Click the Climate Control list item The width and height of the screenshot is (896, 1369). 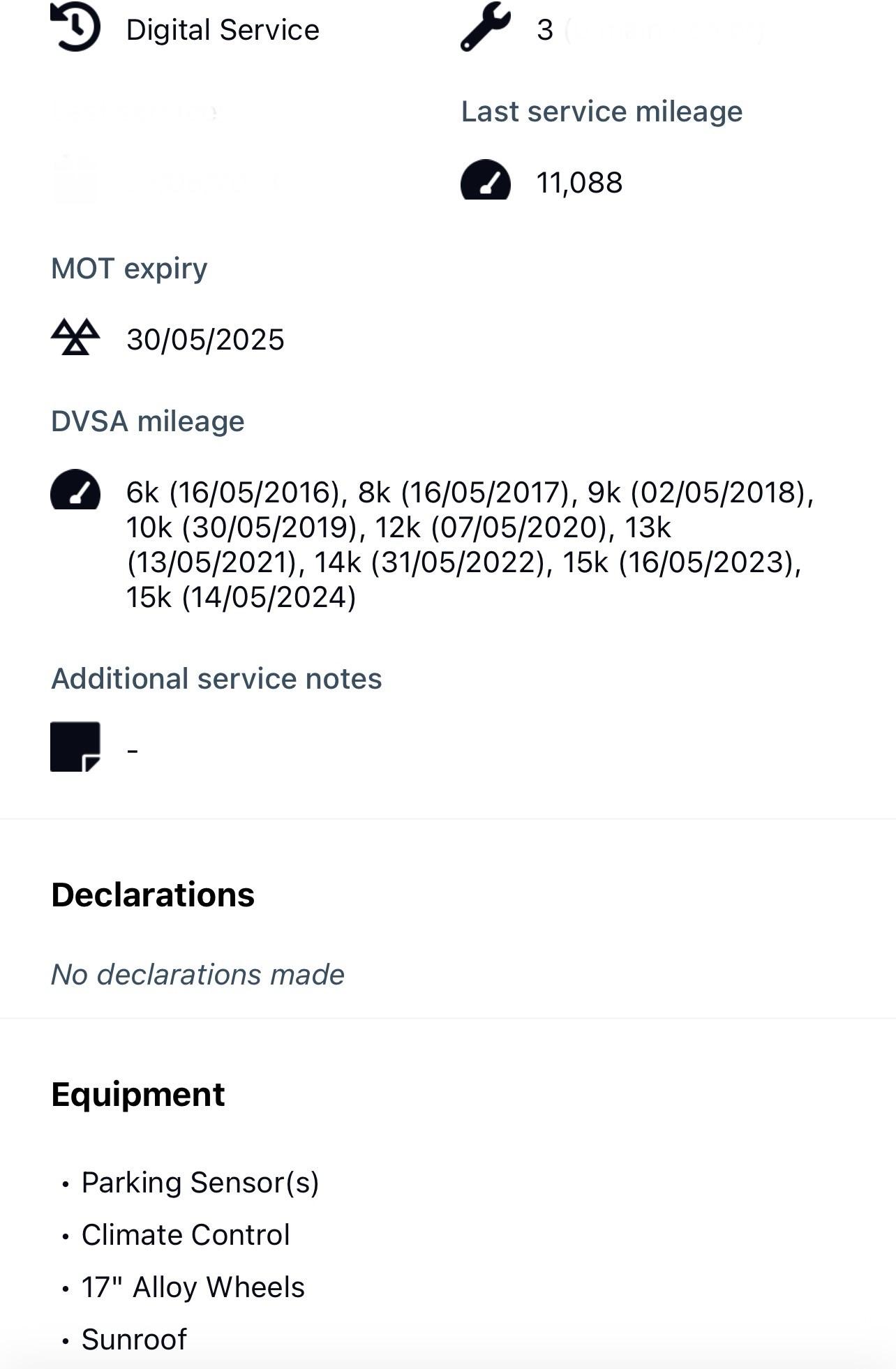(185, 1235)
